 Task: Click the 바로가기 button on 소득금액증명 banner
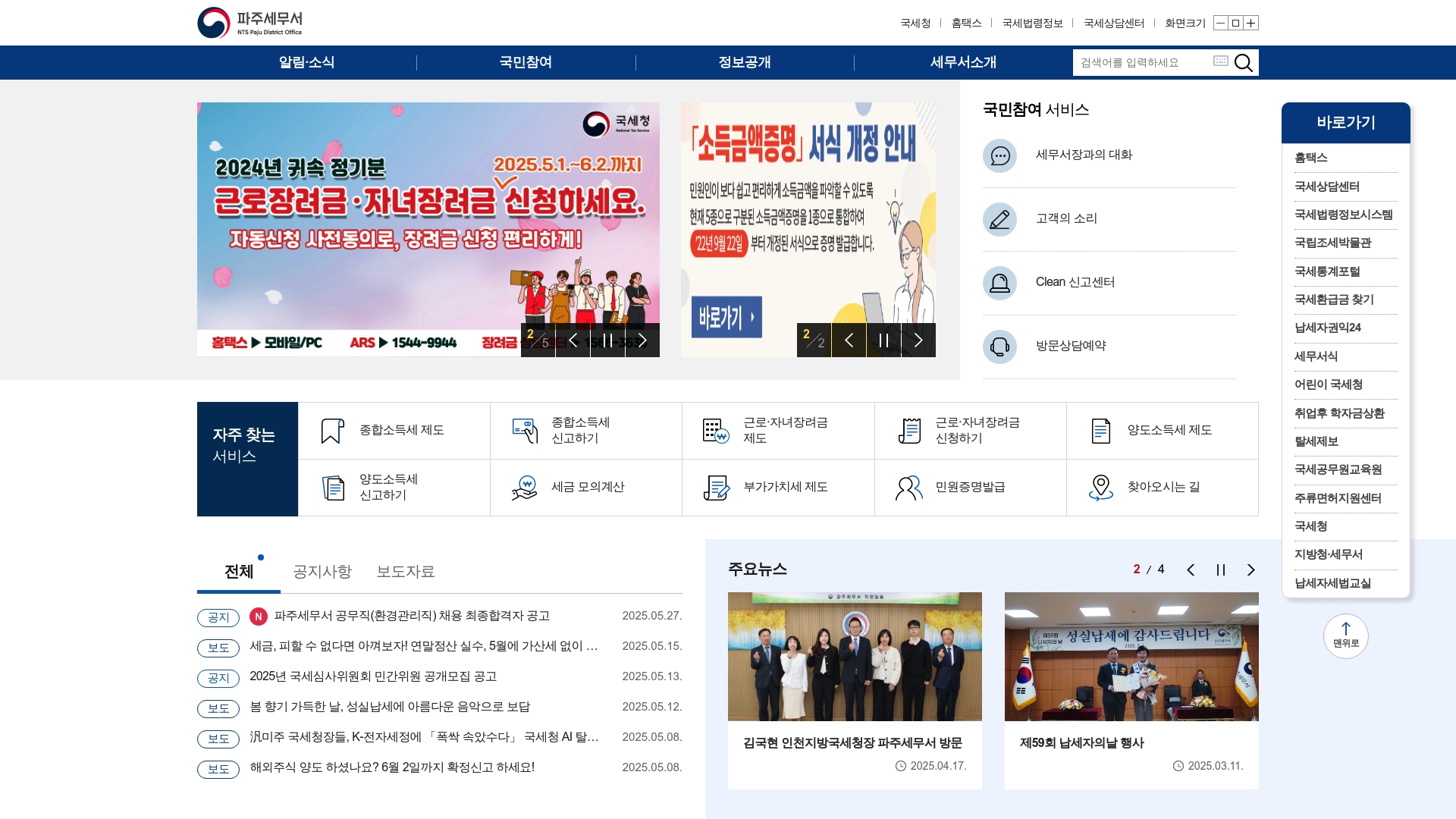point(726,317)
